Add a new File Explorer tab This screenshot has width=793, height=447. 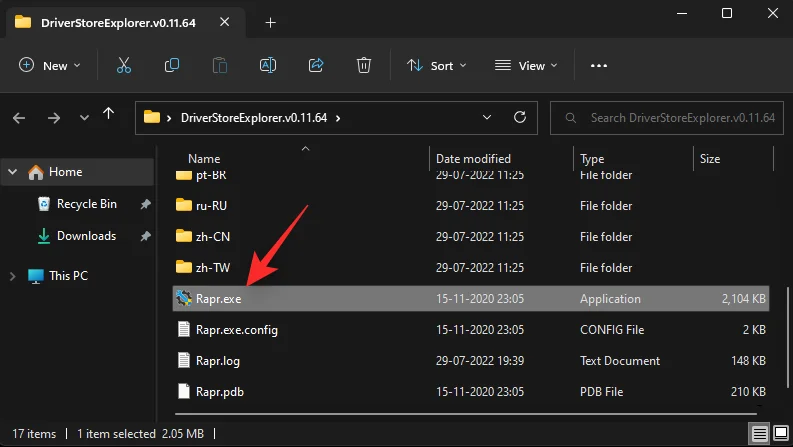[x=271, y=23]
